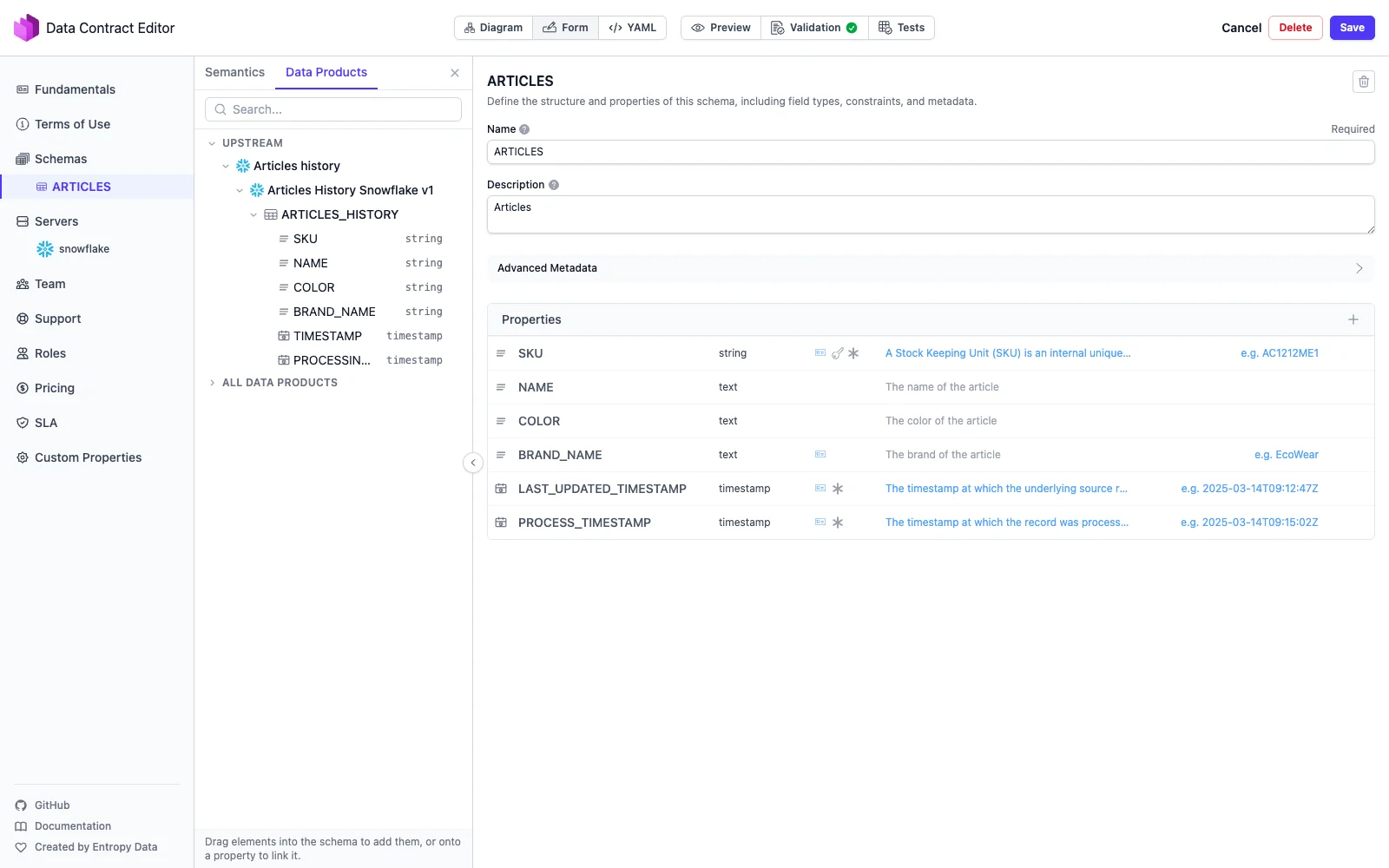1389x868 pixels.
Task: Click the red Delete button
Action: [1295, 28]
